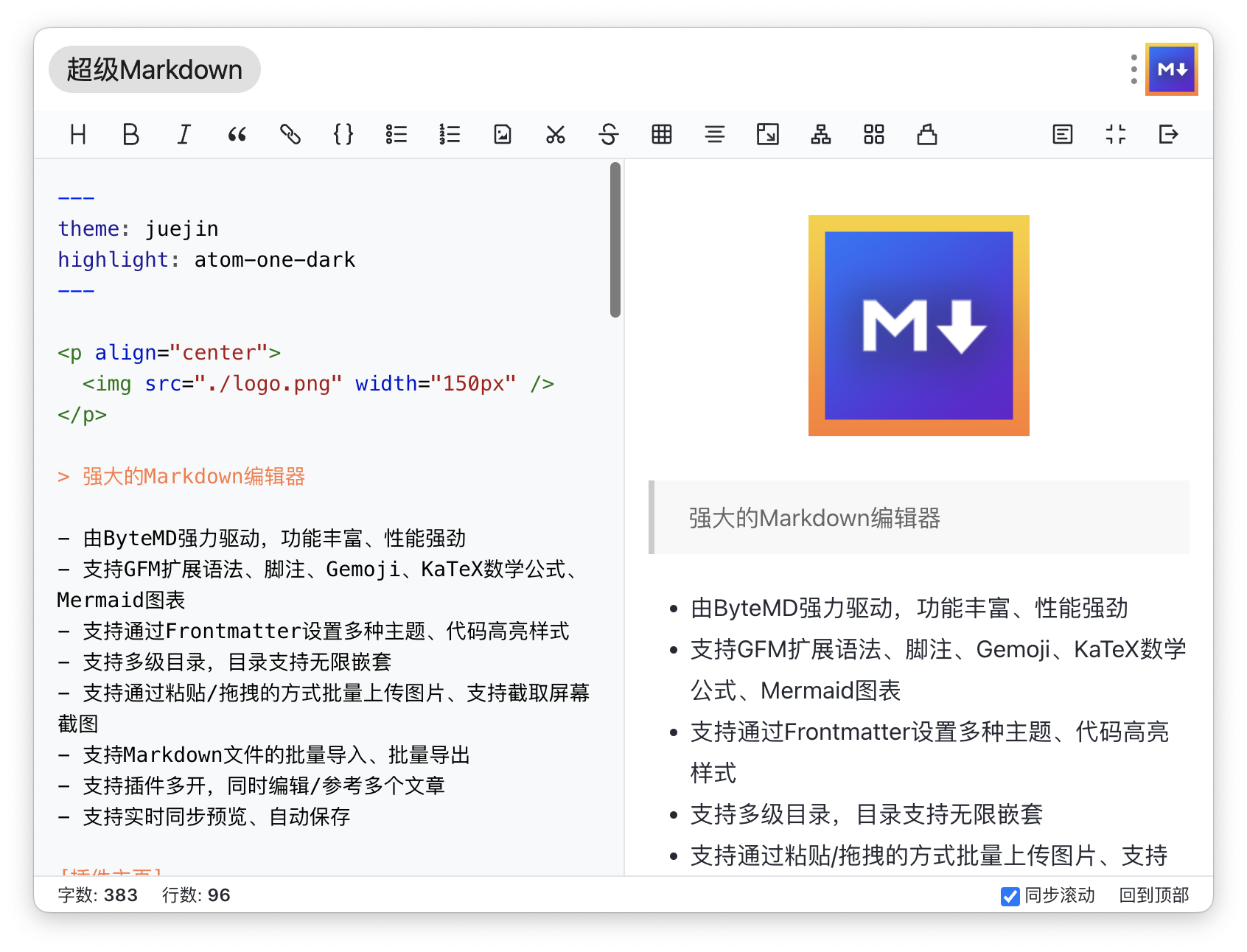Toggle fullscreen collapse icon
Image resolution: width=1247 pixels, height=952 pixels.
(1116, 134)
